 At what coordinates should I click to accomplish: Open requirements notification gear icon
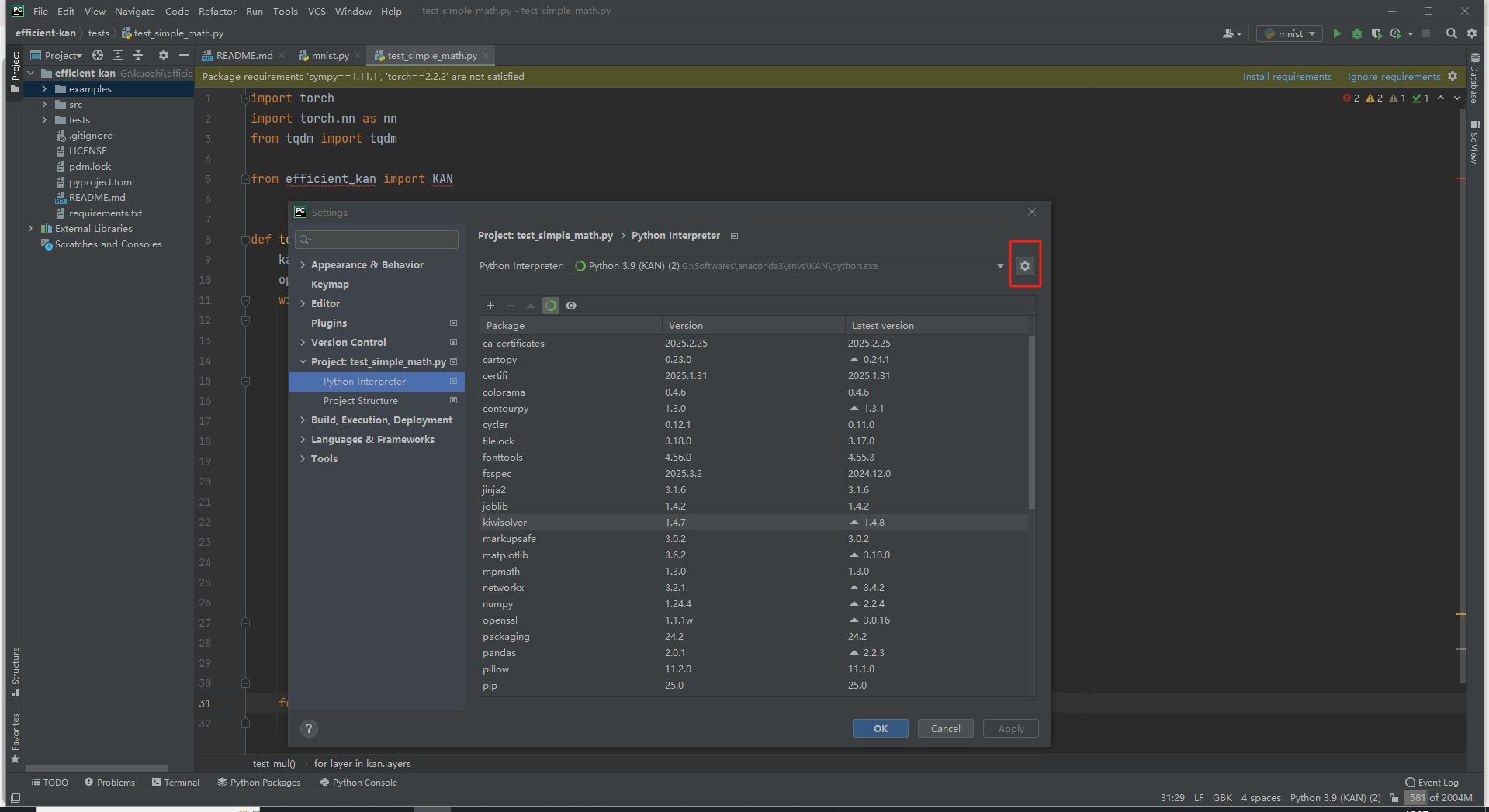pyautogui.click(x=1453, y=76)
